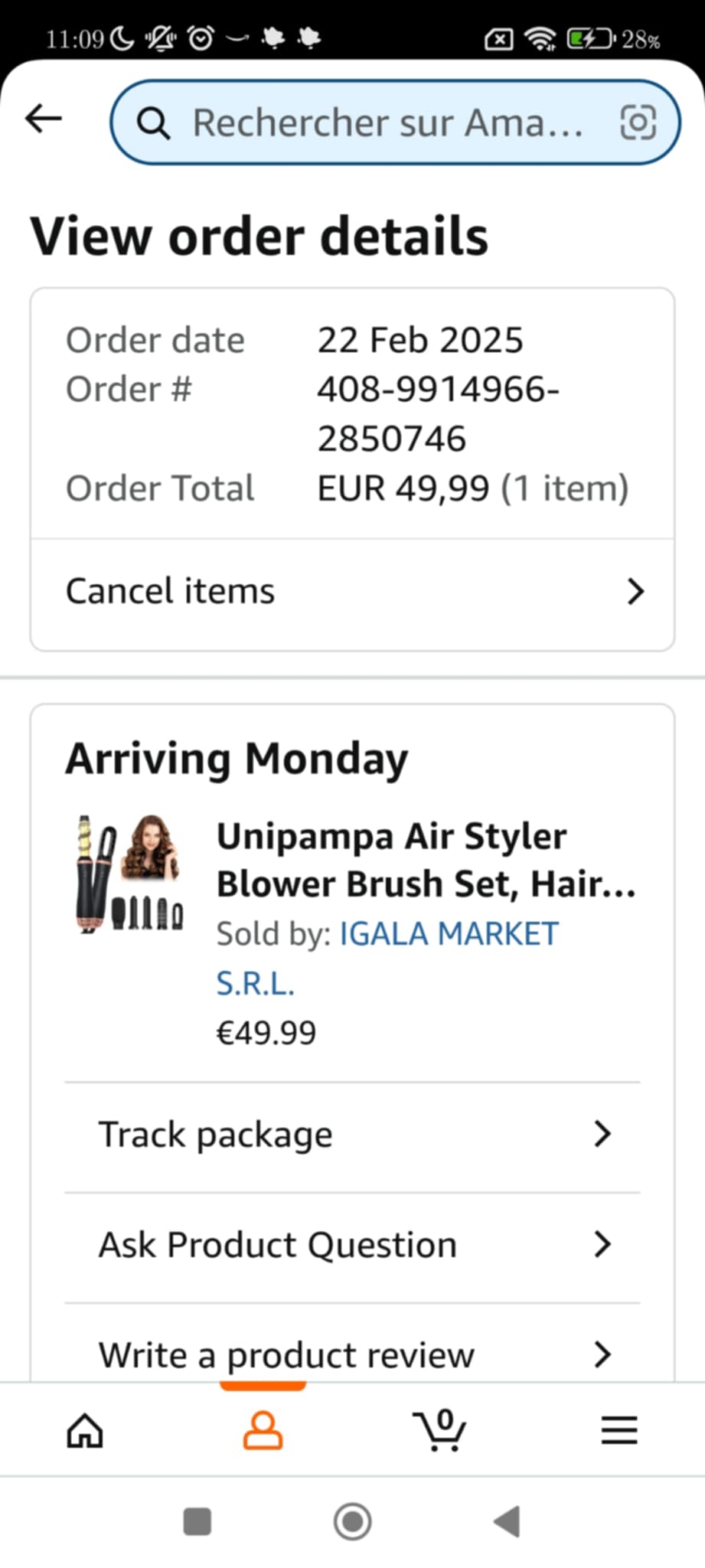Screen dimensions: 705x1568
Task: Open Track package chevron
Action: click(x=602, y=1134)
